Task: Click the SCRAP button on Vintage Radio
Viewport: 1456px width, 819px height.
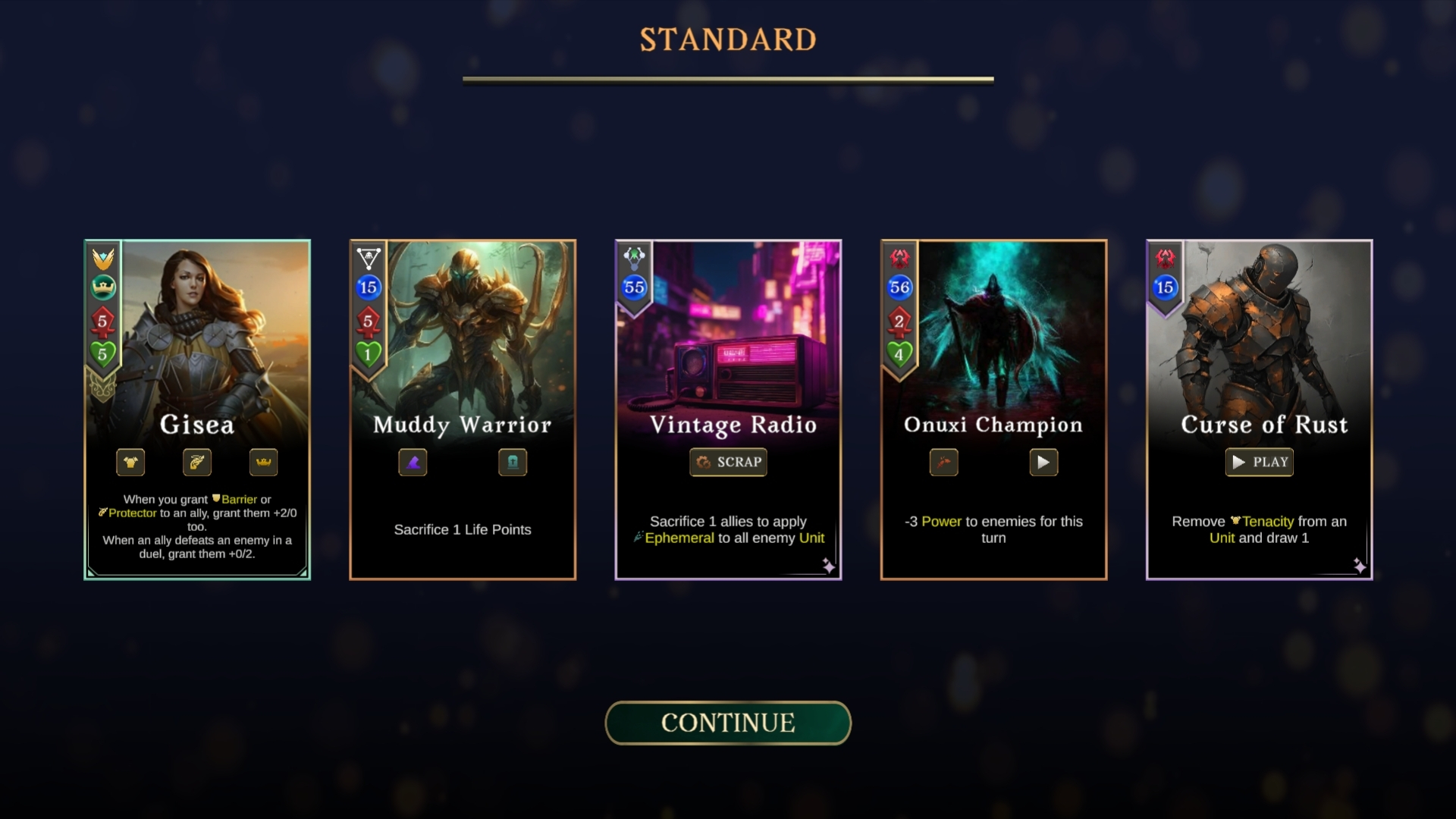Action: (x=728, y=463)
